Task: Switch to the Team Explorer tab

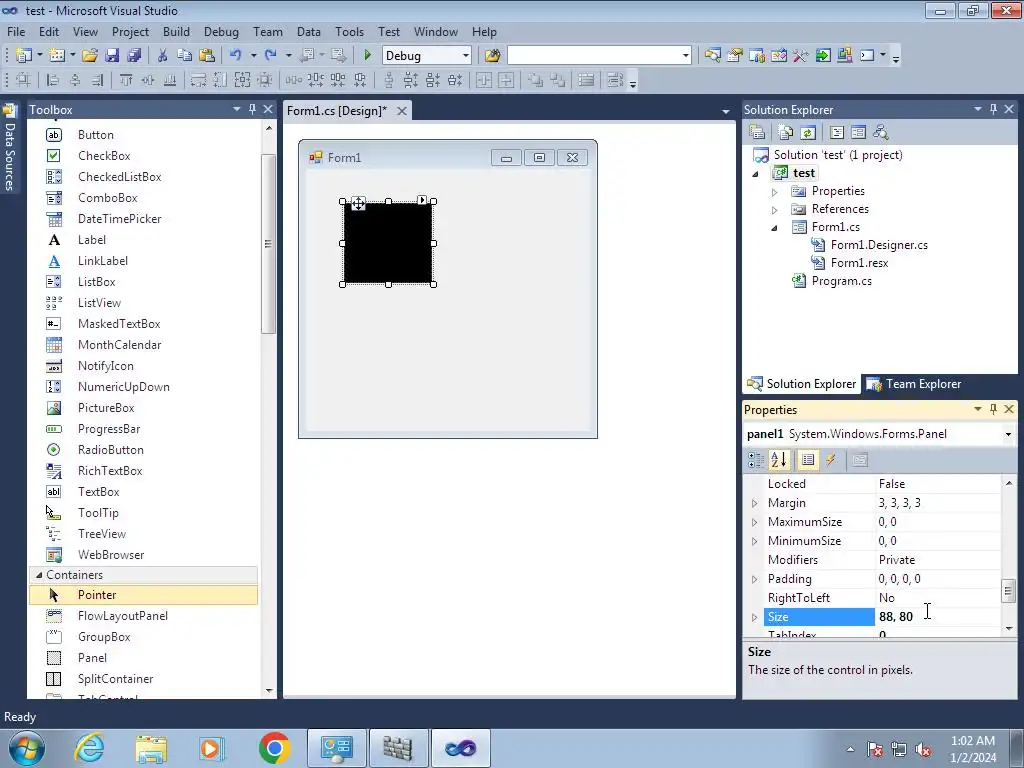Action: 914,384
